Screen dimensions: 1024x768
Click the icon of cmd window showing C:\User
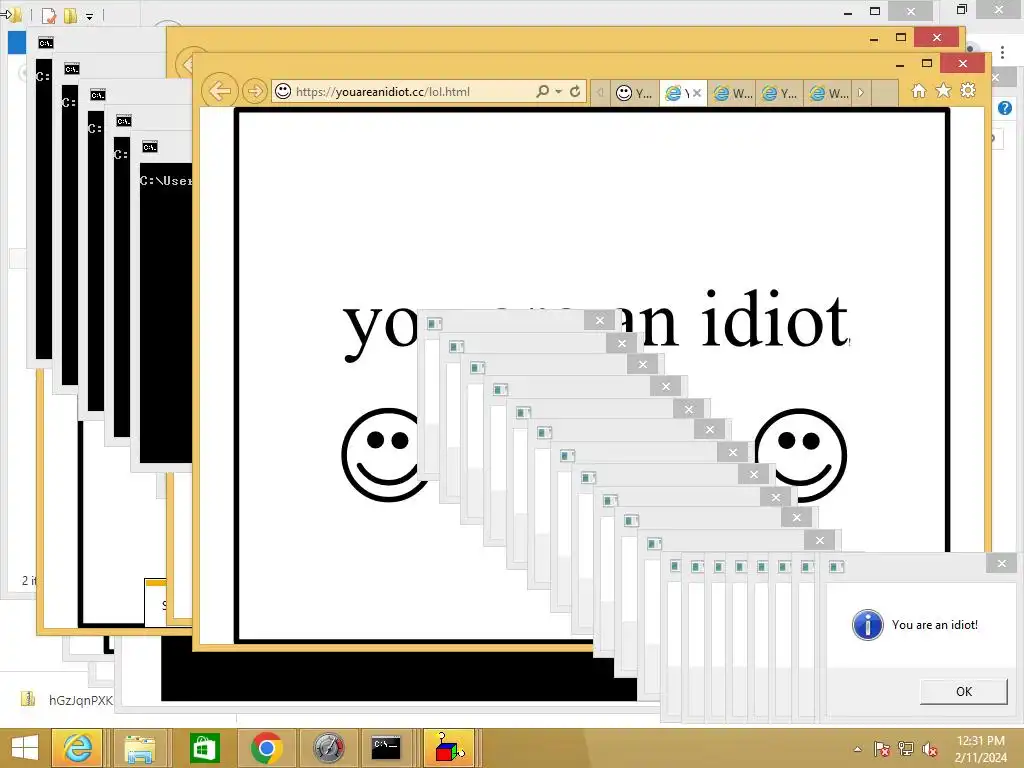150,147
